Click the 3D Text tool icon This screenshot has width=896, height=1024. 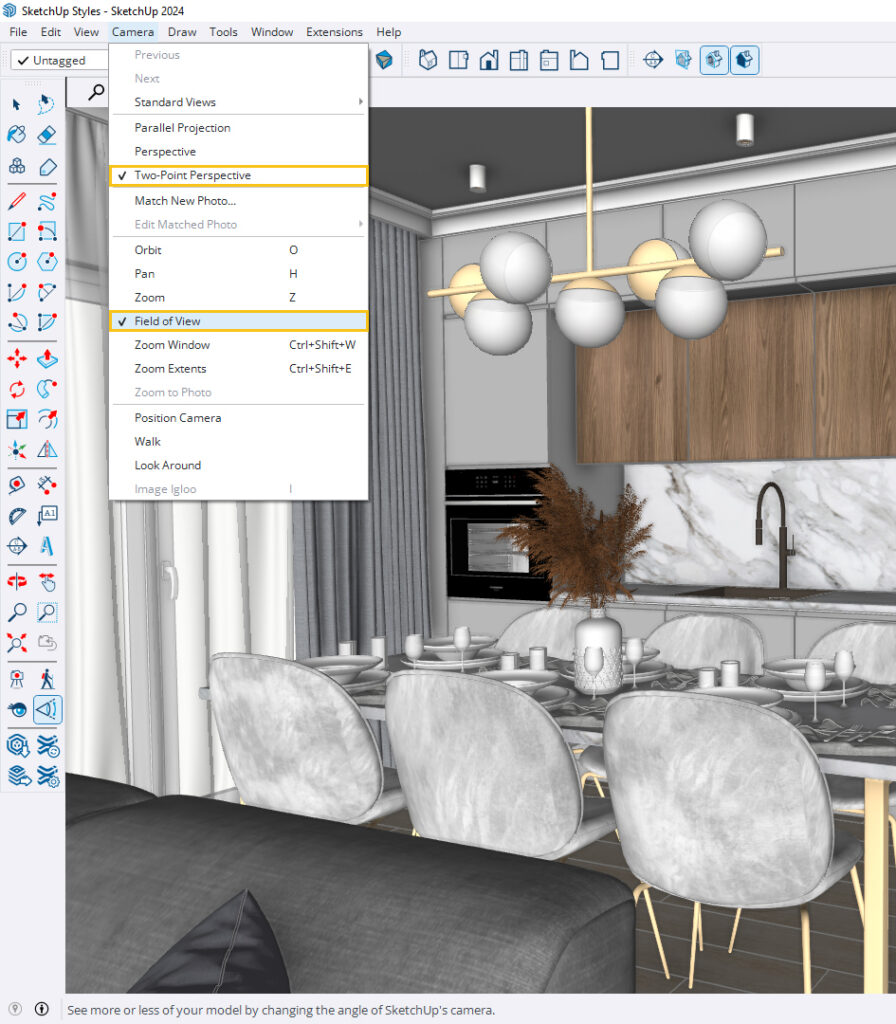[47, 546]
